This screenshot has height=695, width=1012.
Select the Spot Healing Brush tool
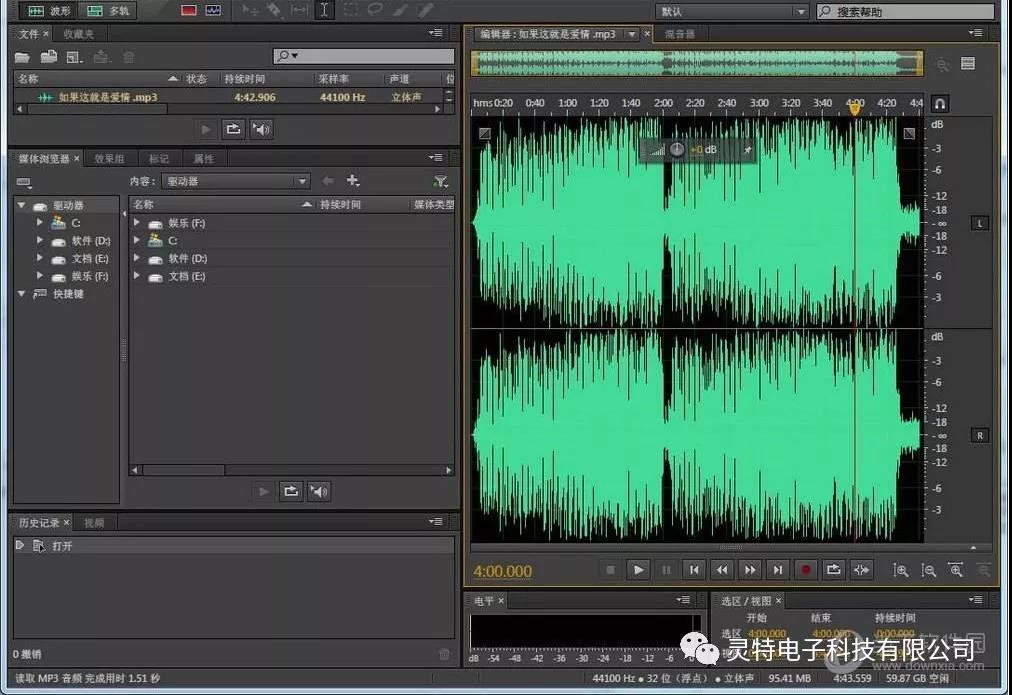pyautogui.click(x=425, y=10)
